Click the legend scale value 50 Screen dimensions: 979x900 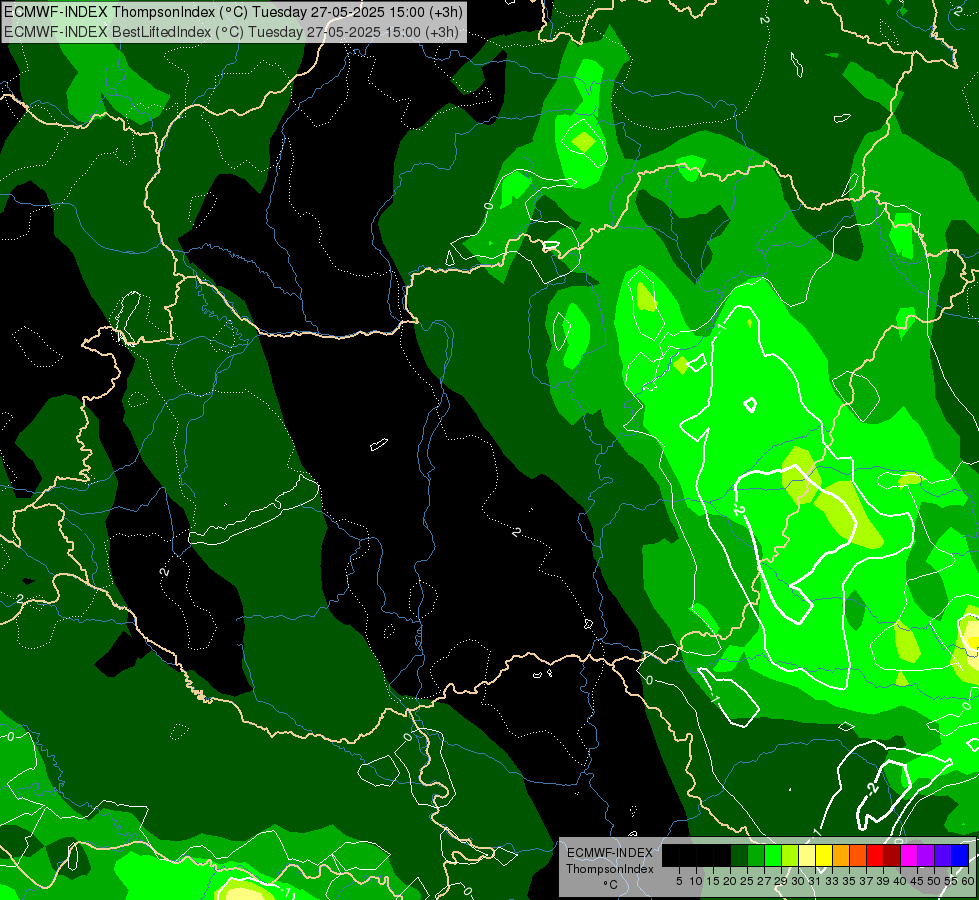[x=934, y=881]
